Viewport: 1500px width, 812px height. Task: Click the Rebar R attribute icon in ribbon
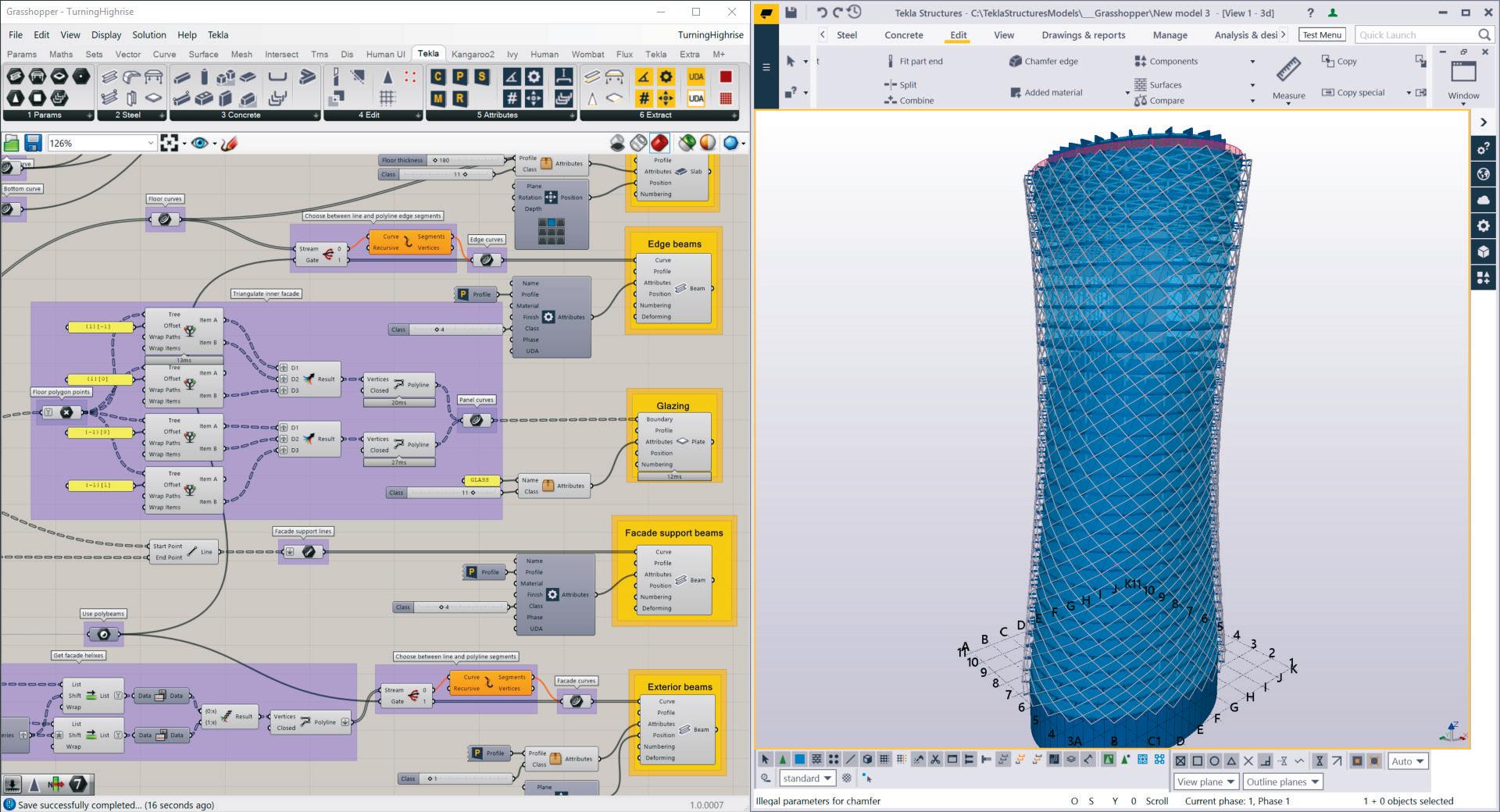pos(459,98)
